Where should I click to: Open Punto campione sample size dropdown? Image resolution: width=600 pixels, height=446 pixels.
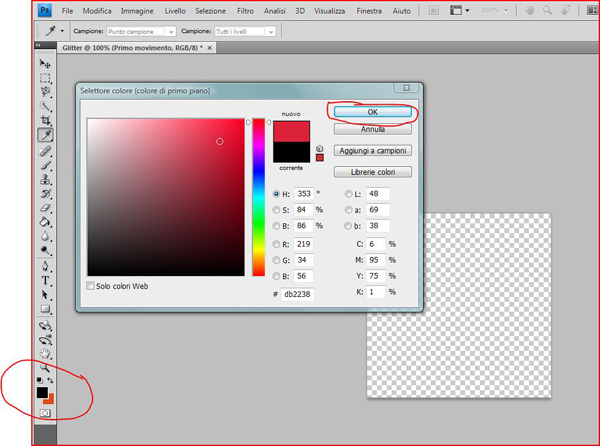[141, 31]
